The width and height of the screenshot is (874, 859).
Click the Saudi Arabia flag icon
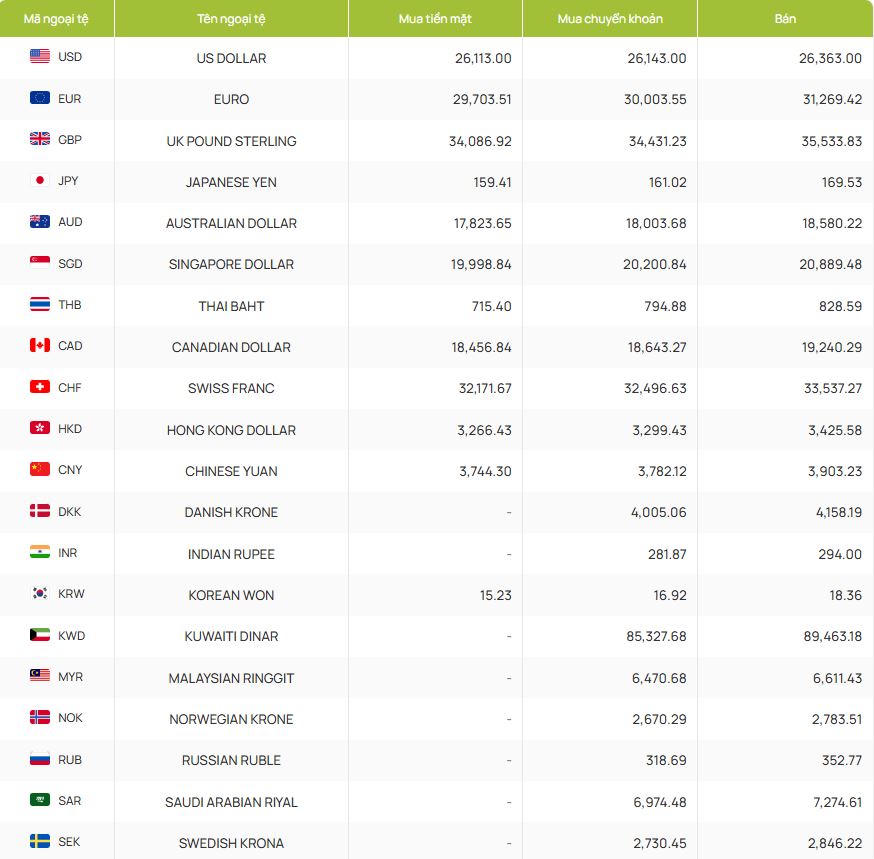(40, 800)
